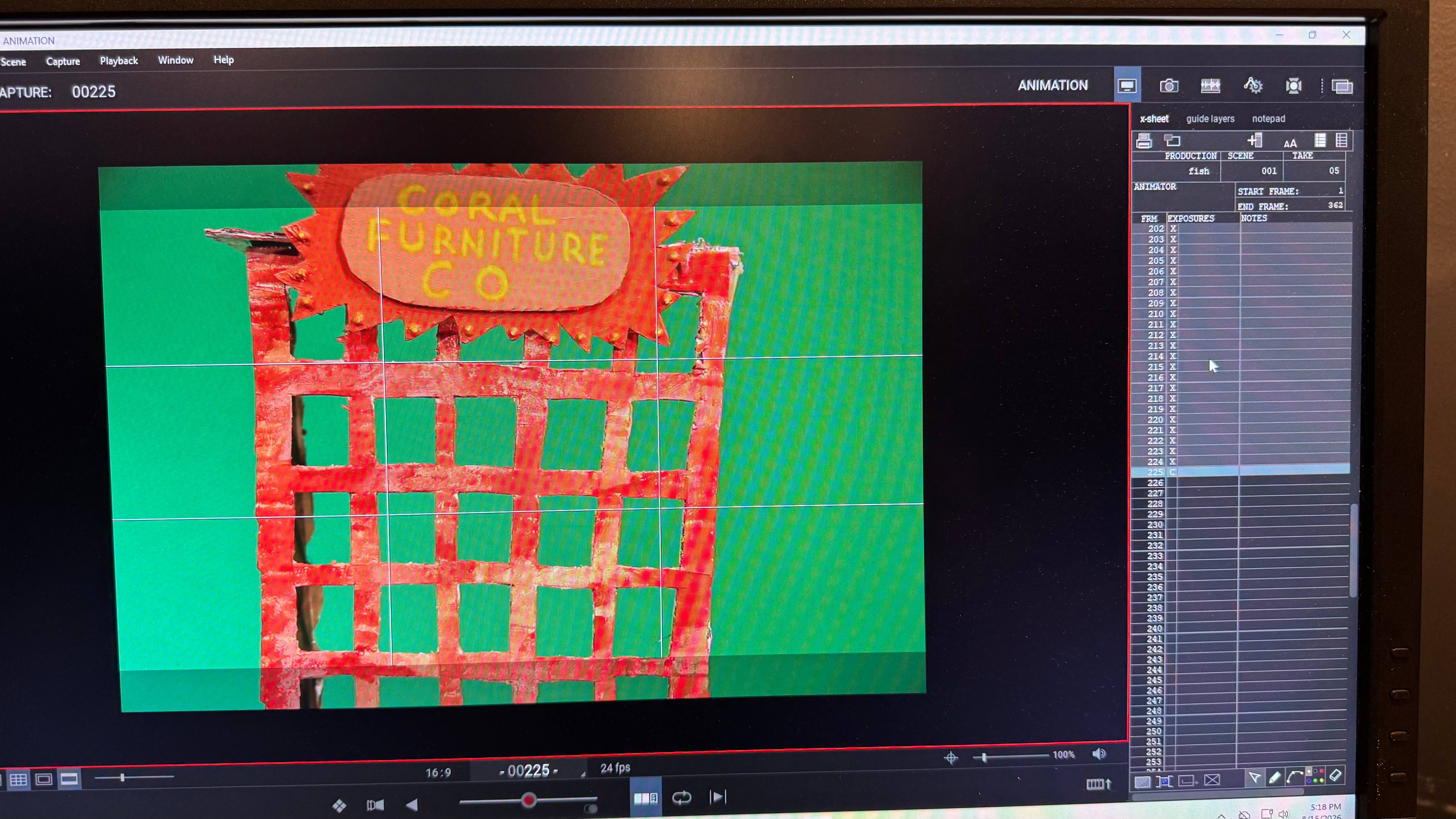Image resolution: width=1456 pixels, height=819 pixels.
Task: Open the Playback menu
Action: point(119,61)
